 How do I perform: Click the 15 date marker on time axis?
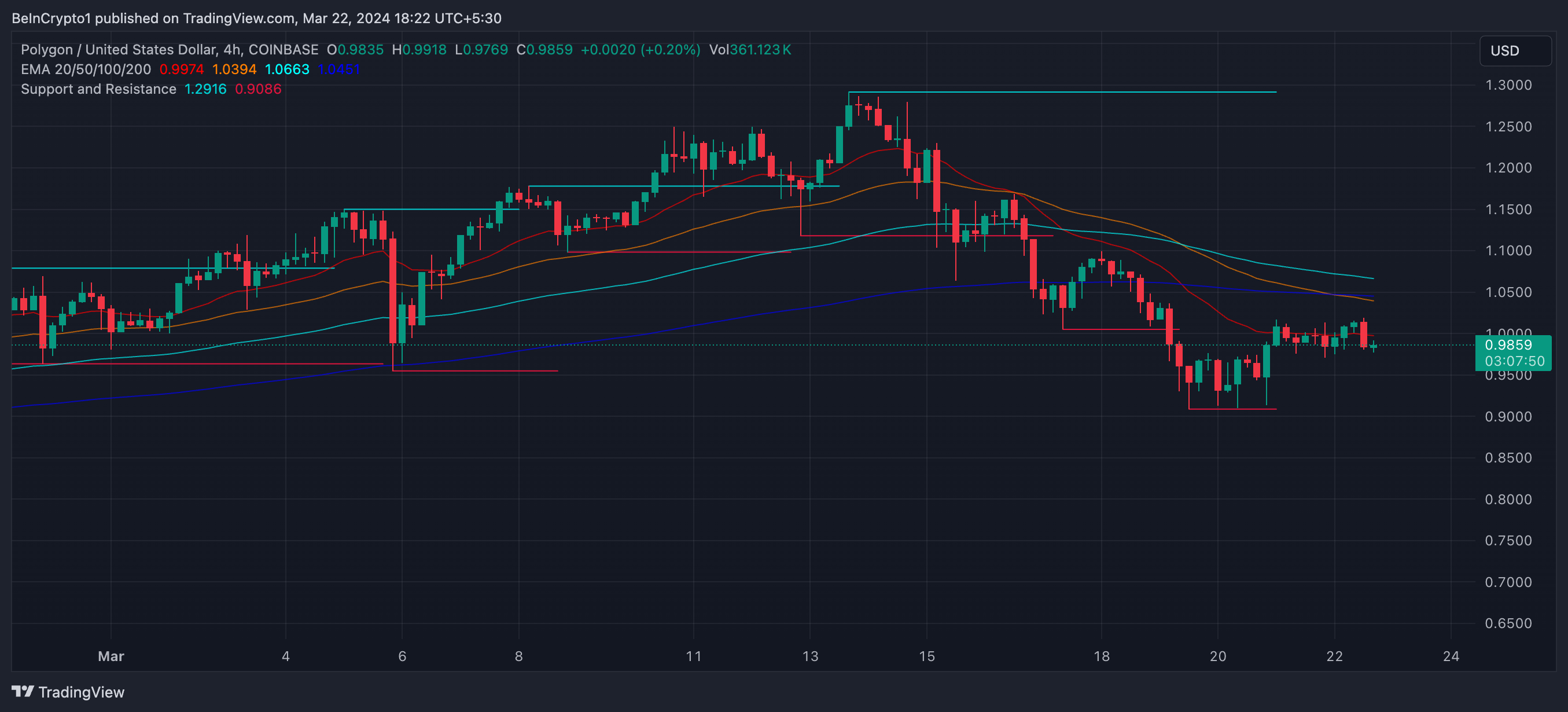coord(926,656)
